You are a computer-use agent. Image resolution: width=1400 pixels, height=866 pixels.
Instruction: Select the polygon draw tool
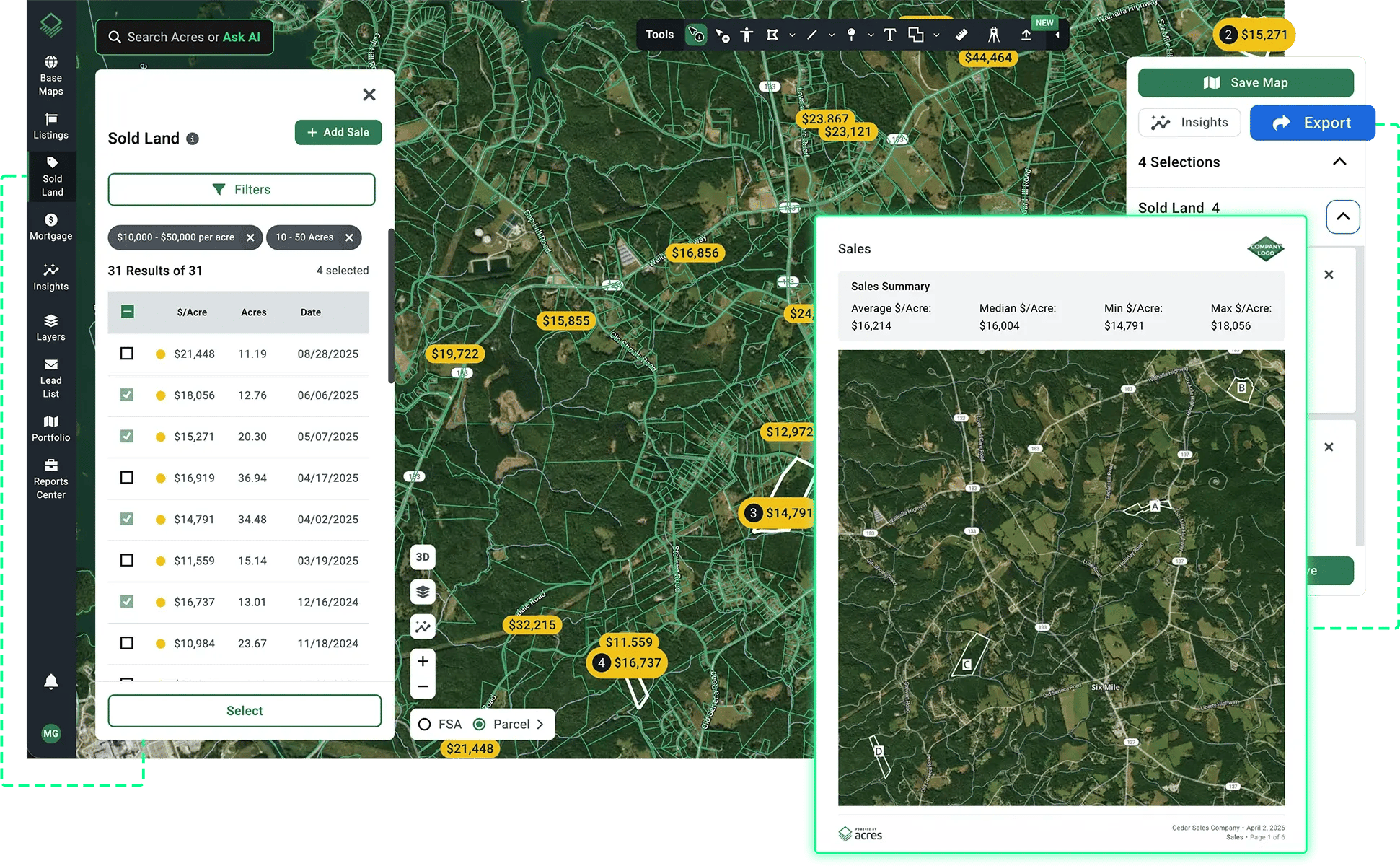click(772, 35)
